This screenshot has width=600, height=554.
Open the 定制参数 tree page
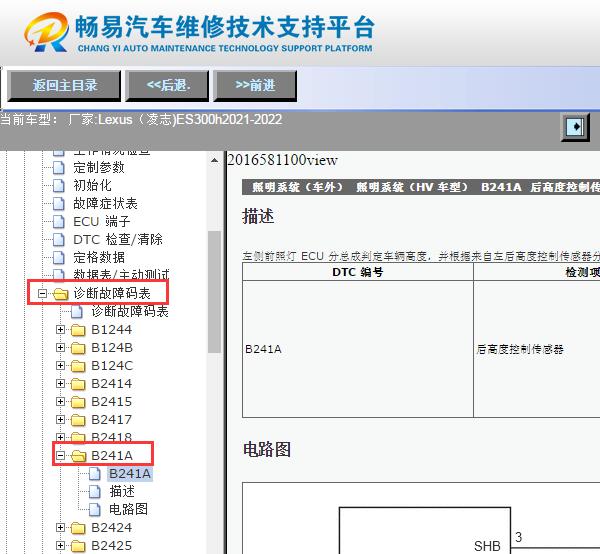[x=99, y=167]
